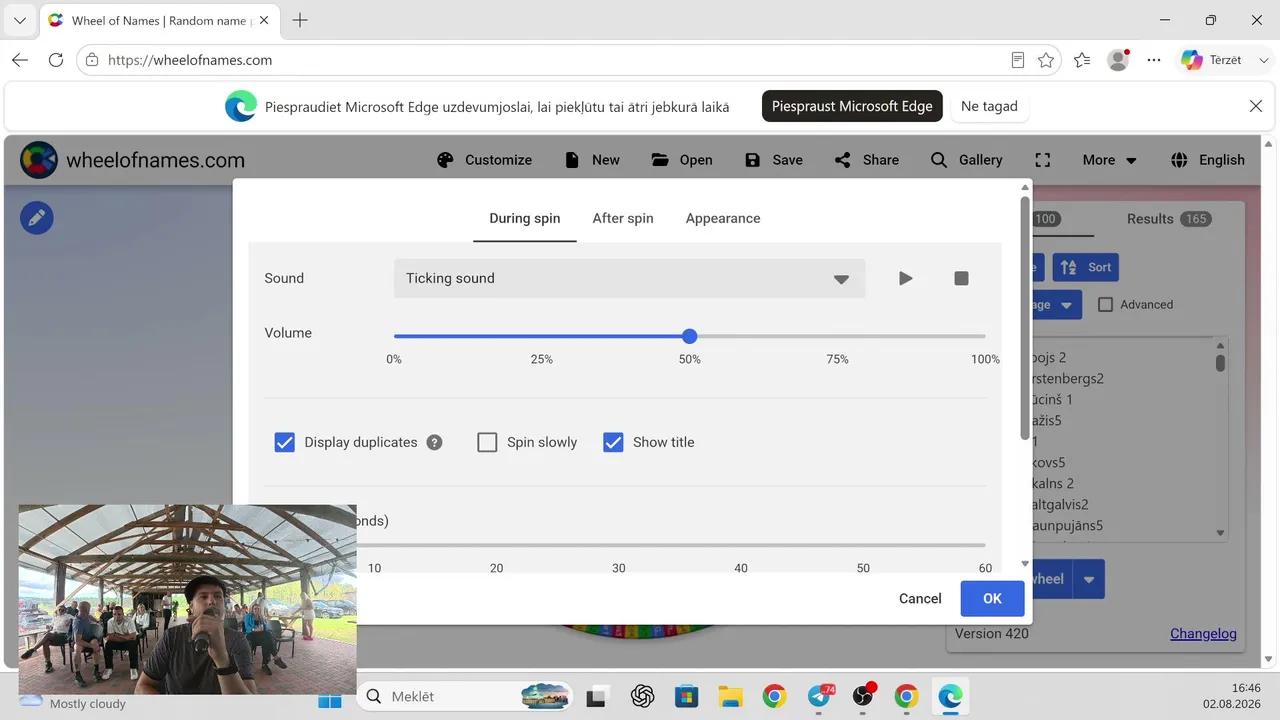Click the Meklēt taskbar search box
Screen dimensions: 1280x720
click(465, 696)
